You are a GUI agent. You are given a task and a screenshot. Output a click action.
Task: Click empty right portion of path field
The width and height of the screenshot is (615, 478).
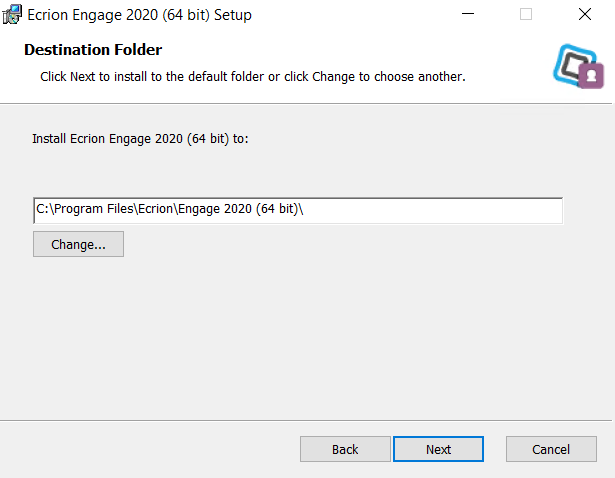[x=431, y=211]
